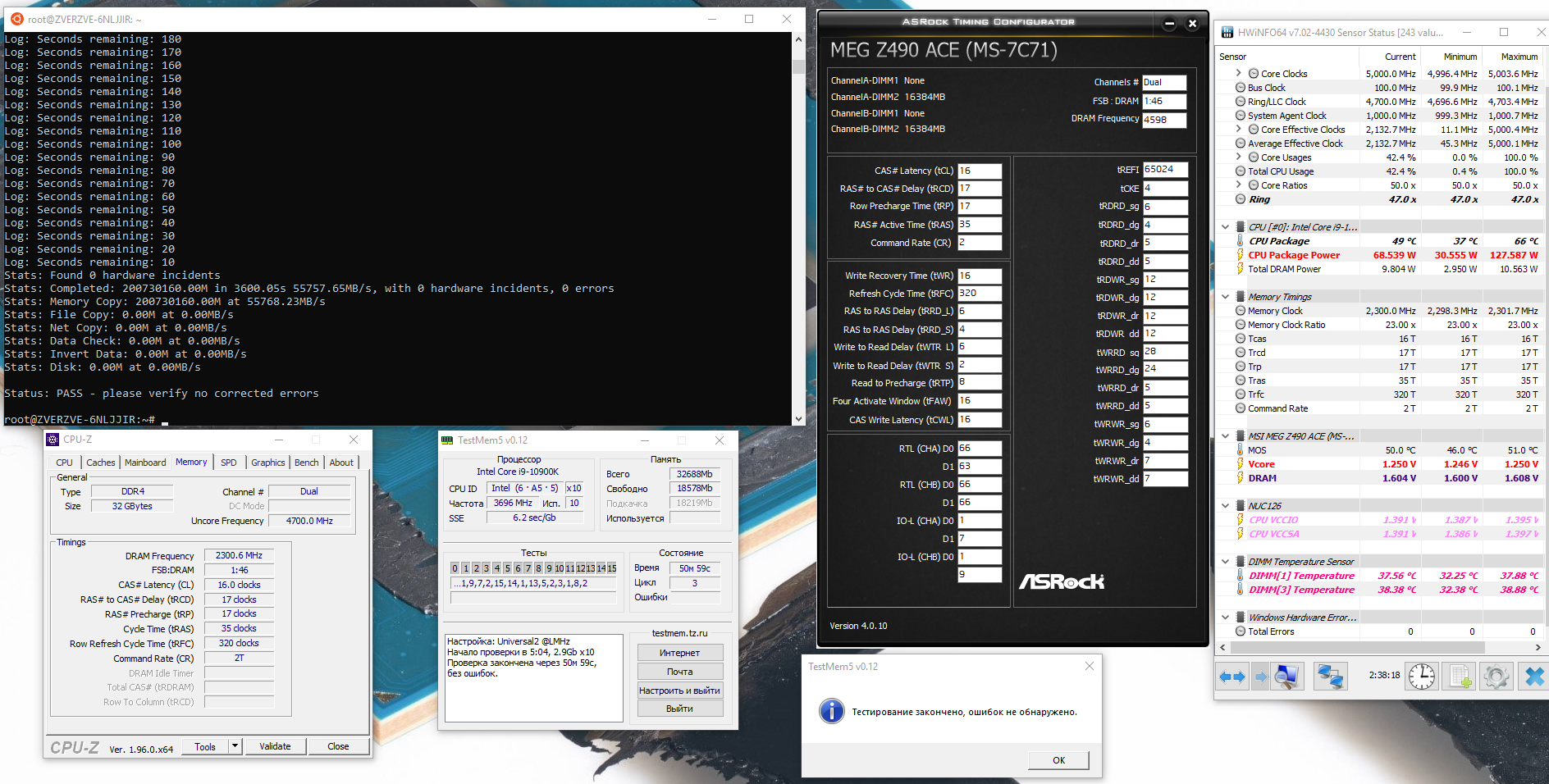Click the chip icon beside NUC126
The image size is (1549, 784).
[x=1240, y=506]
